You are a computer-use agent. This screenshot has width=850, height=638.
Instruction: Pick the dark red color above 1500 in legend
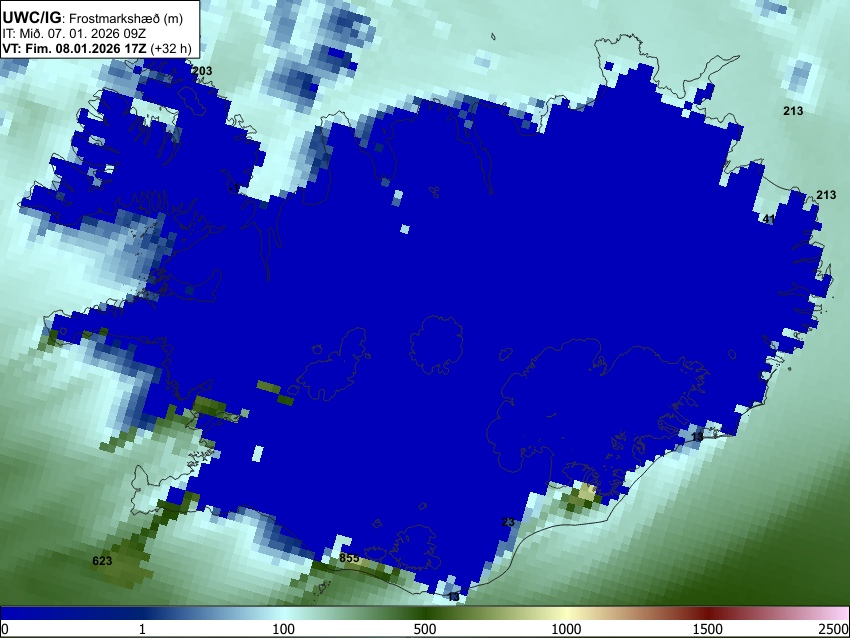point(707,613)
